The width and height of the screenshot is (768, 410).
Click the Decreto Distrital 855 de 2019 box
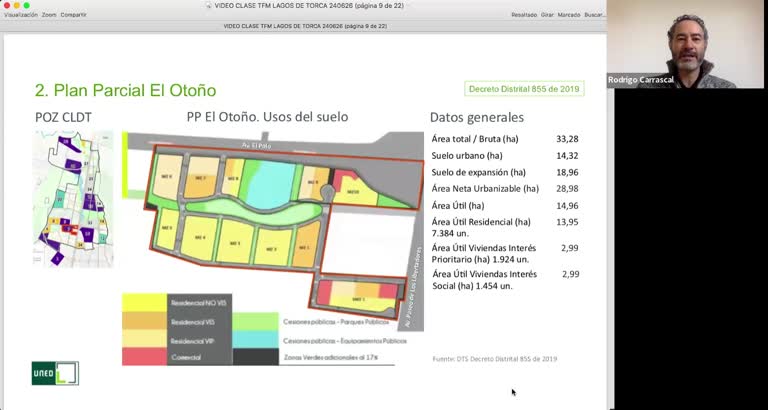coord(524,89)
